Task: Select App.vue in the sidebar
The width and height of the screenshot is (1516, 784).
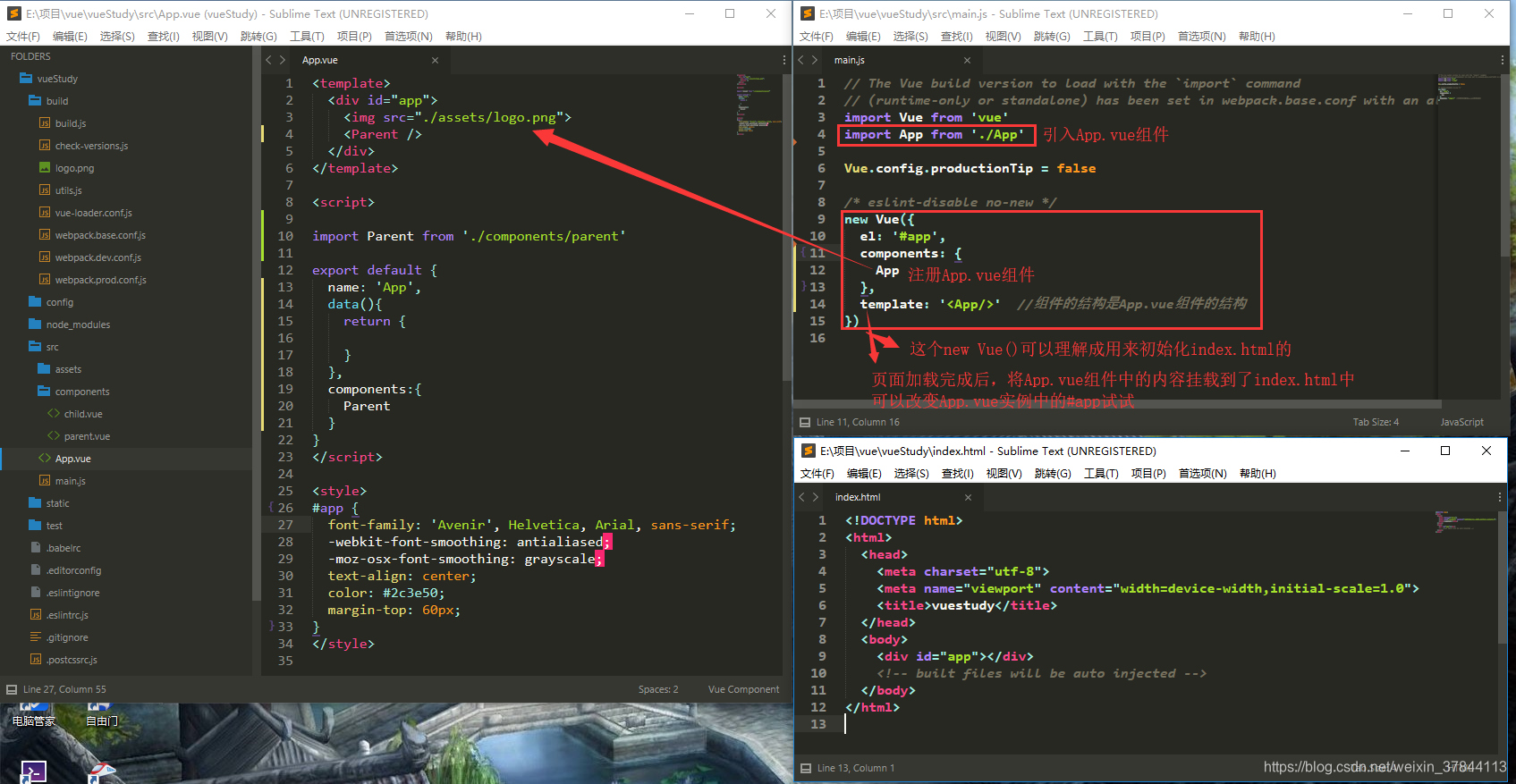Action: coord(73,459)
